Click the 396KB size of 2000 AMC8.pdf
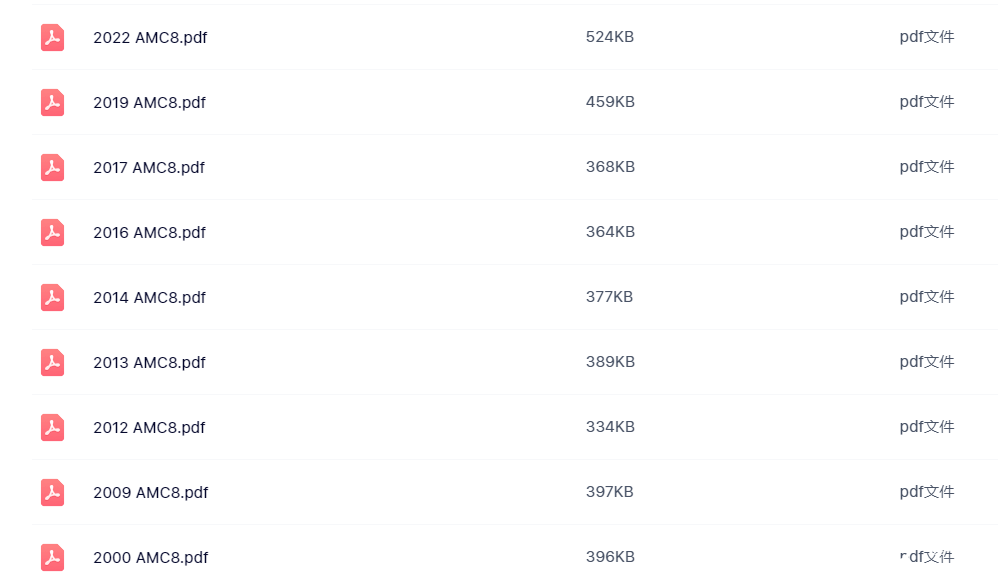This screenshot has height=581, width=998. tap(610, 556)
